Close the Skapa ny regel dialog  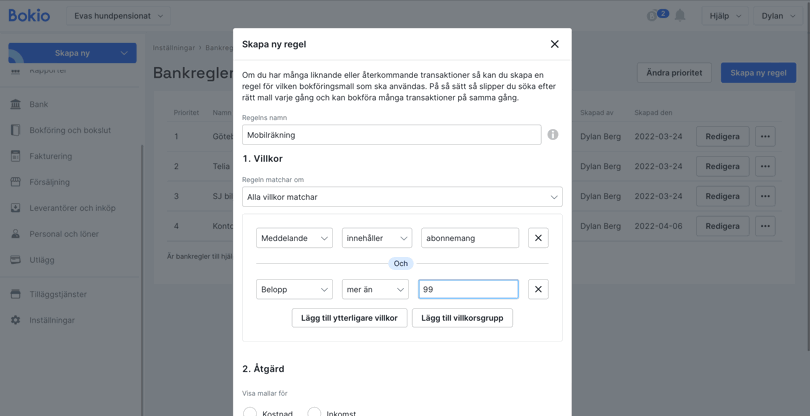554,44
